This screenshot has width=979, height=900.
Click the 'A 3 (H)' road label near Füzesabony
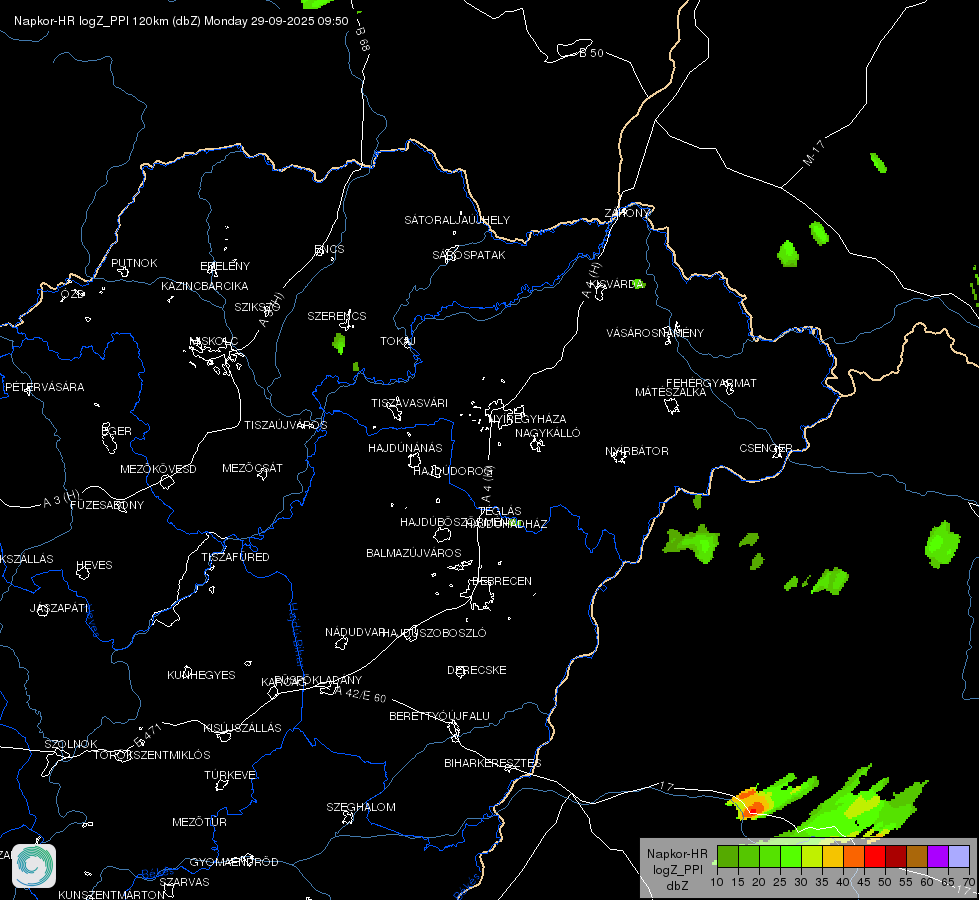61,499
